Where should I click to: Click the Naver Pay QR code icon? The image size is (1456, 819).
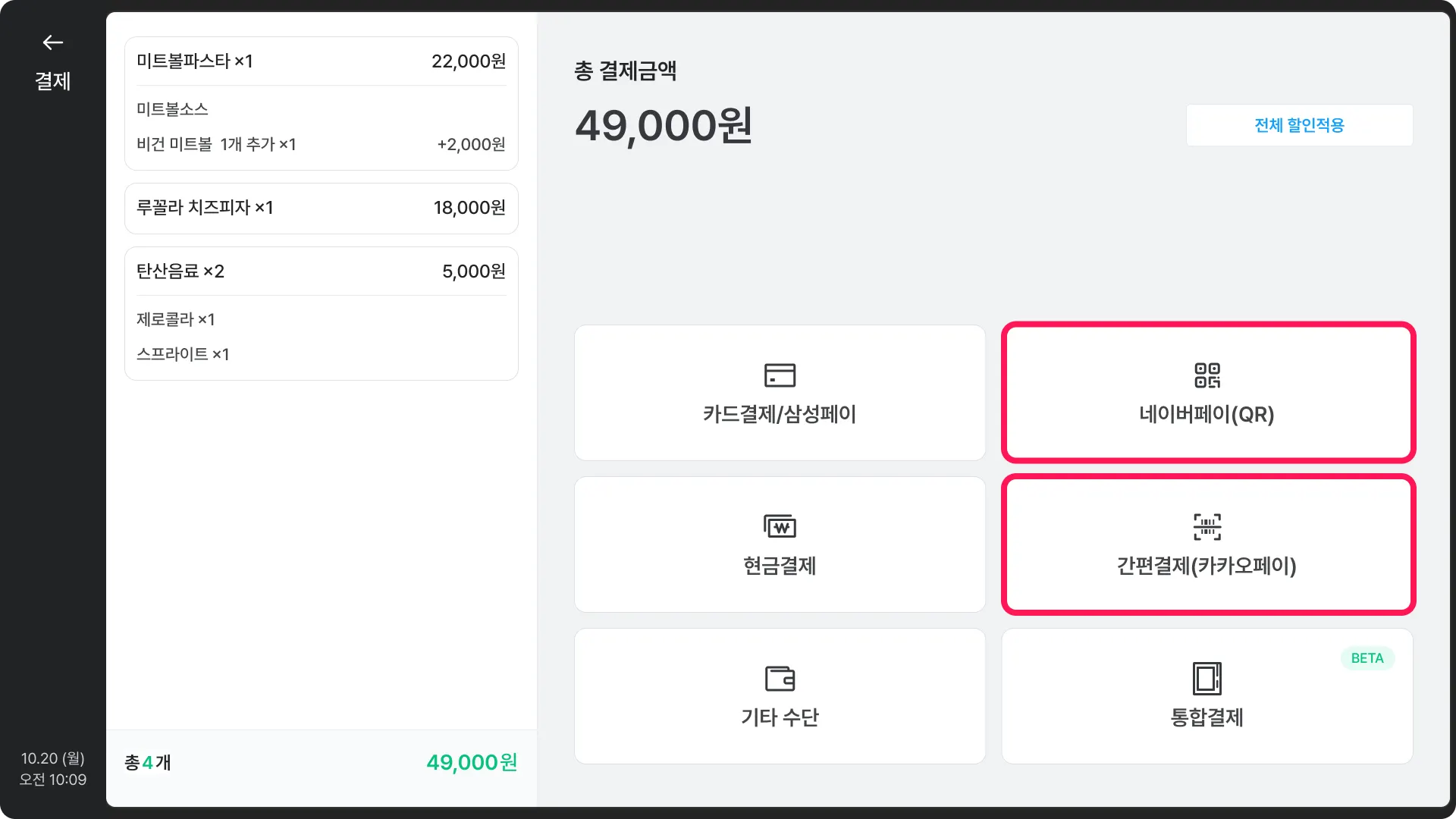coord(1207,375)
